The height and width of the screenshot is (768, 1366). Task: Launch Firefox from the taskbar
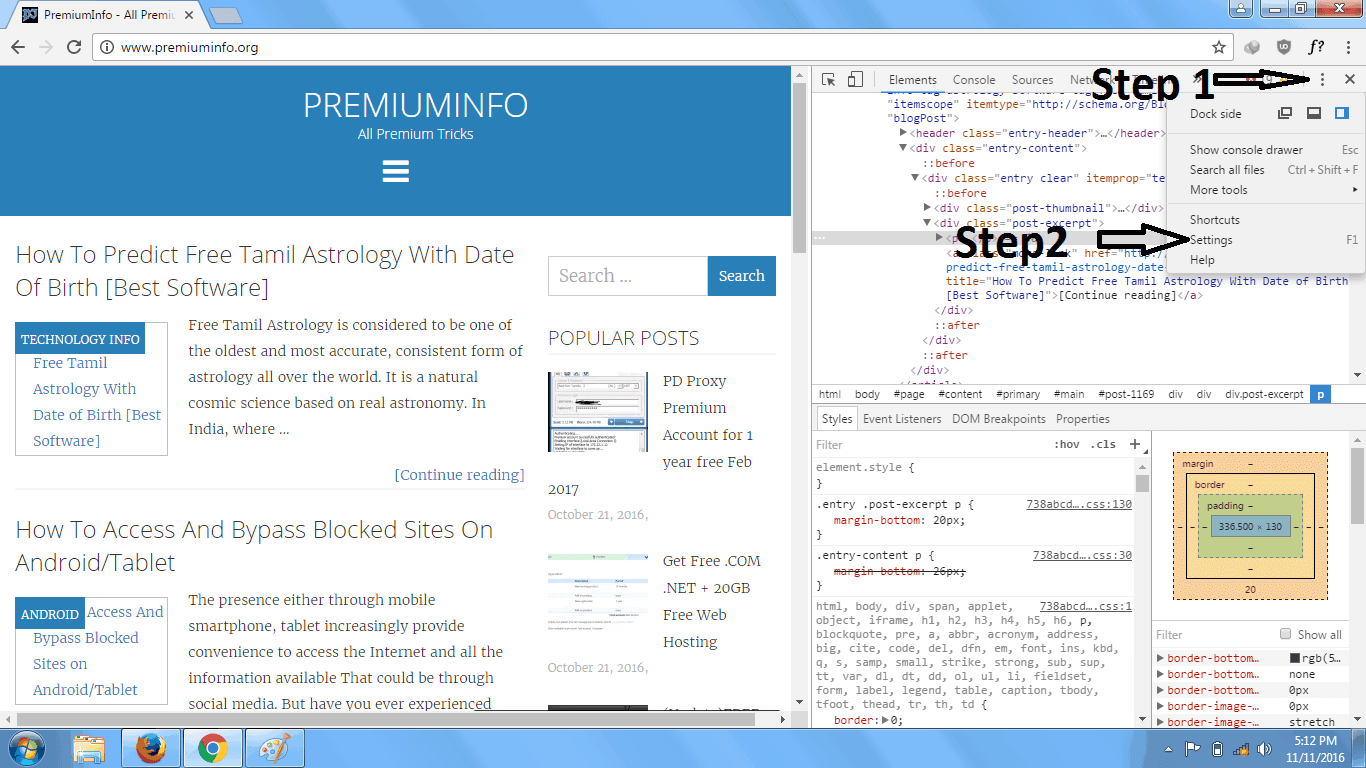pyautogui.click(x=150, y=747)
